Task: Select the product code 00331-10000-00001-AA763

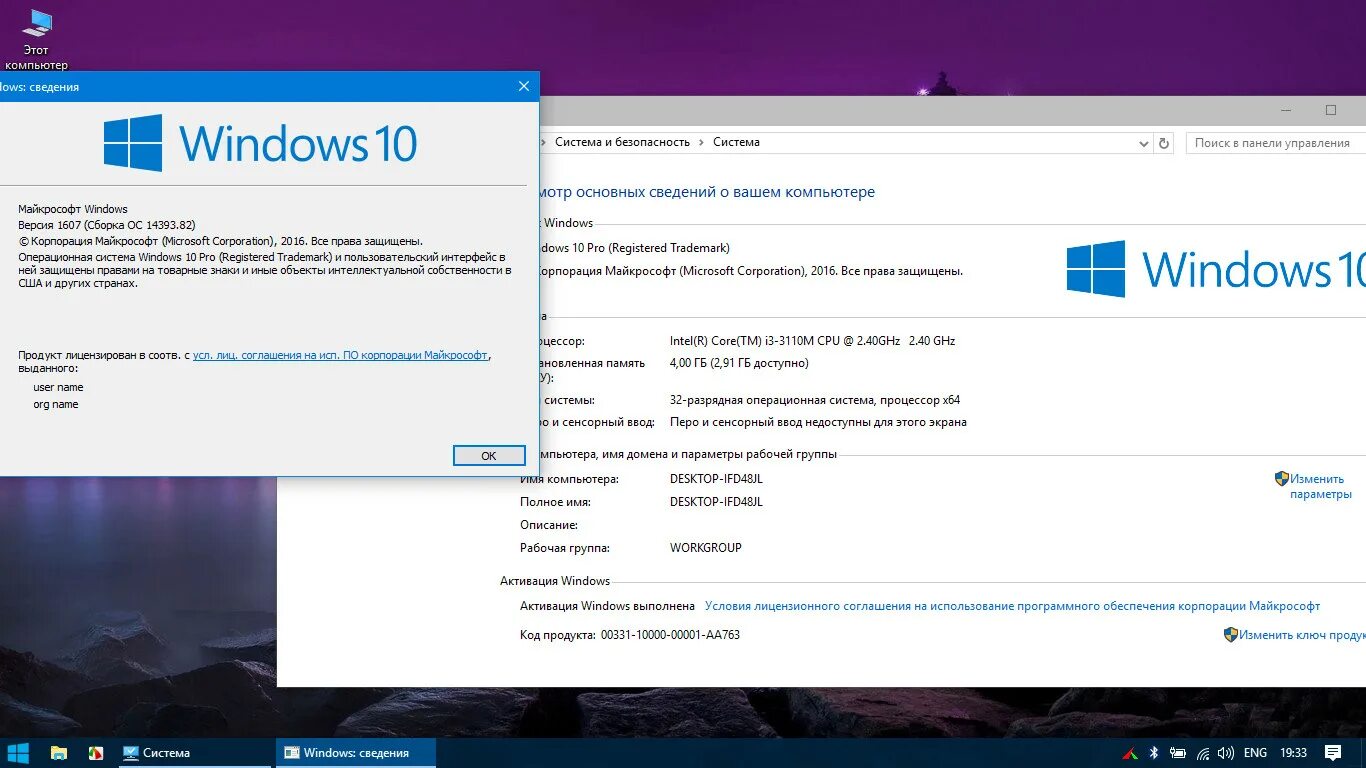Action: pos(670,635)
